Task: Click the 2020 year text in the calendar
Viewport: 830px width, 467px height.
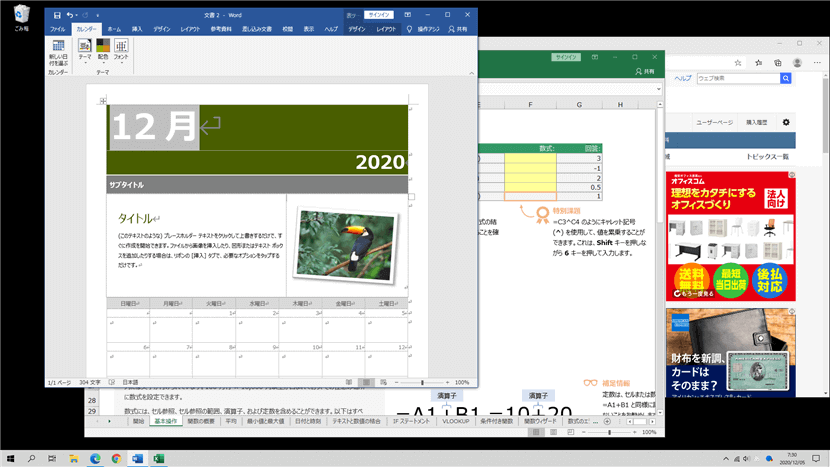Action: click(380, 162)
